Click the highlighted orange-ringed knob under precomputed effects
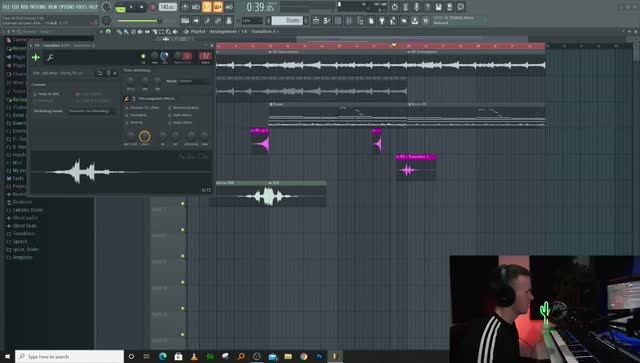640x363 pixels. pyautogui.click(x=144, y=136)
